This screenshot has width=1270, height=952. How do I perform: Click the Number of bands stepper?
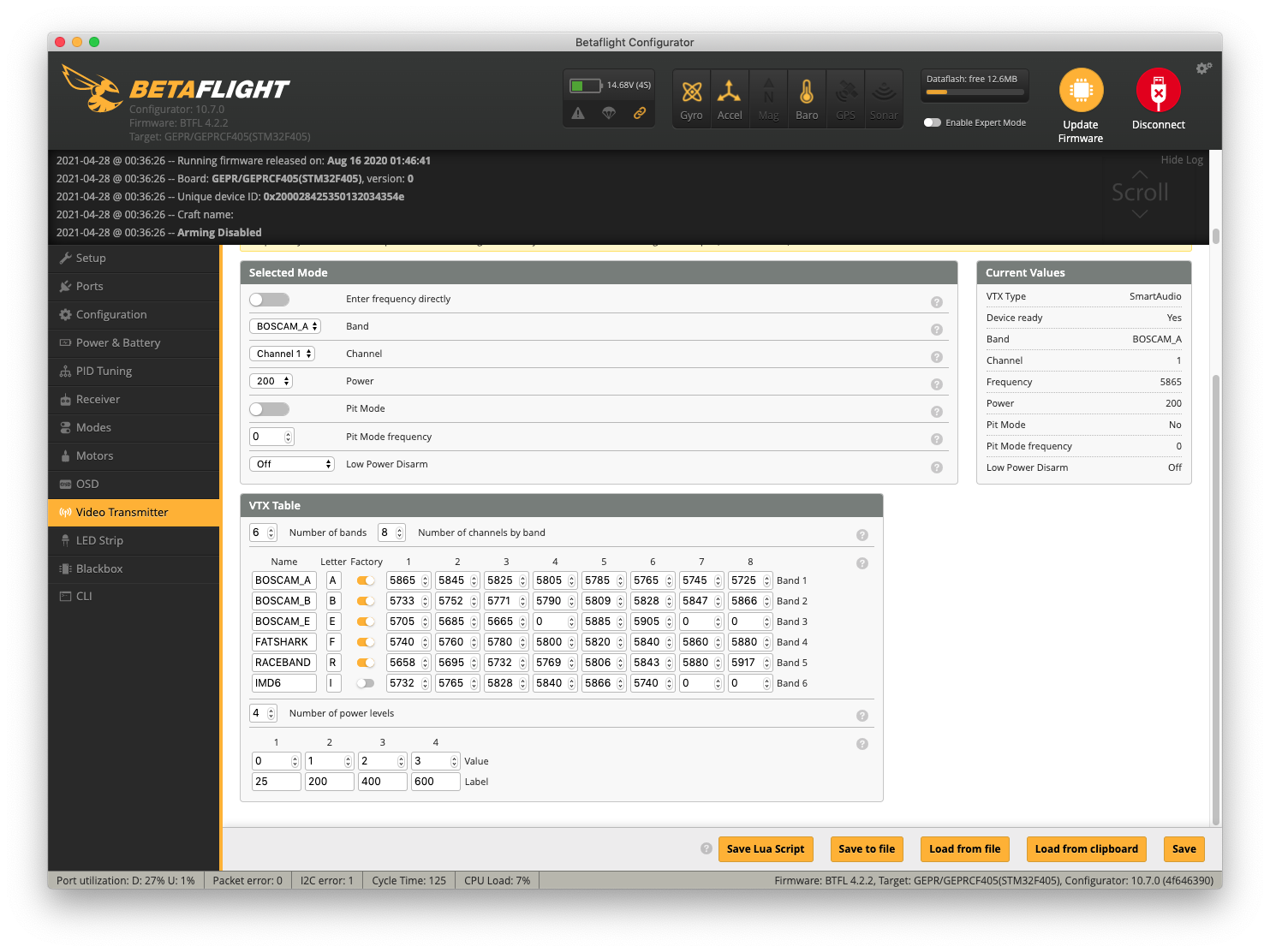pyautogui.click(x=271, y=533)
